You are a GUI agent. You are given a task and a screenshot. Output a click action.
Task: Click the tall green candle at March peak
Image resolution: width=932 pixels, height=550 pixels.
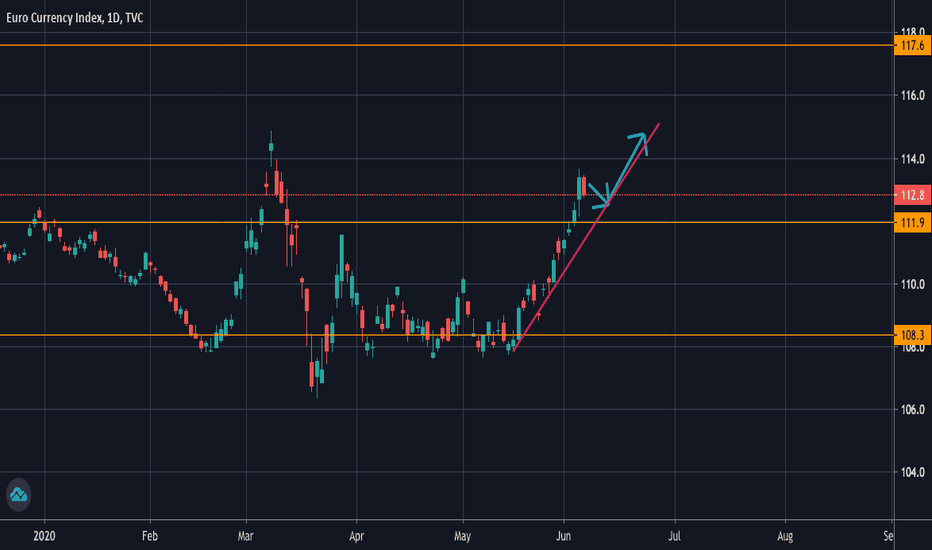(x=271, y=147)
